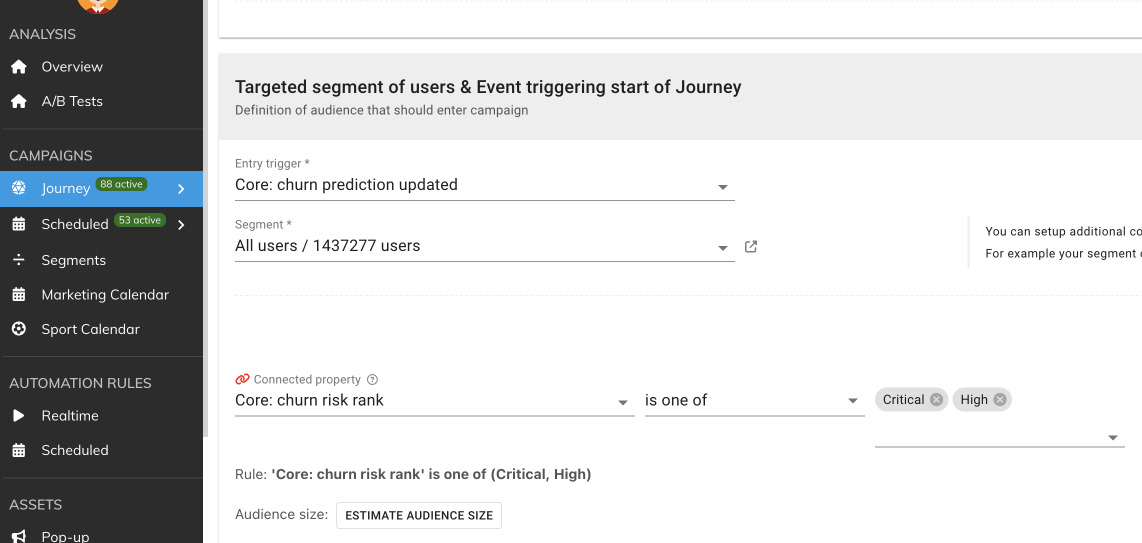Open the Segment dropdown
The width and height of the screenshot is (1142, 543).
click(723, 248)
